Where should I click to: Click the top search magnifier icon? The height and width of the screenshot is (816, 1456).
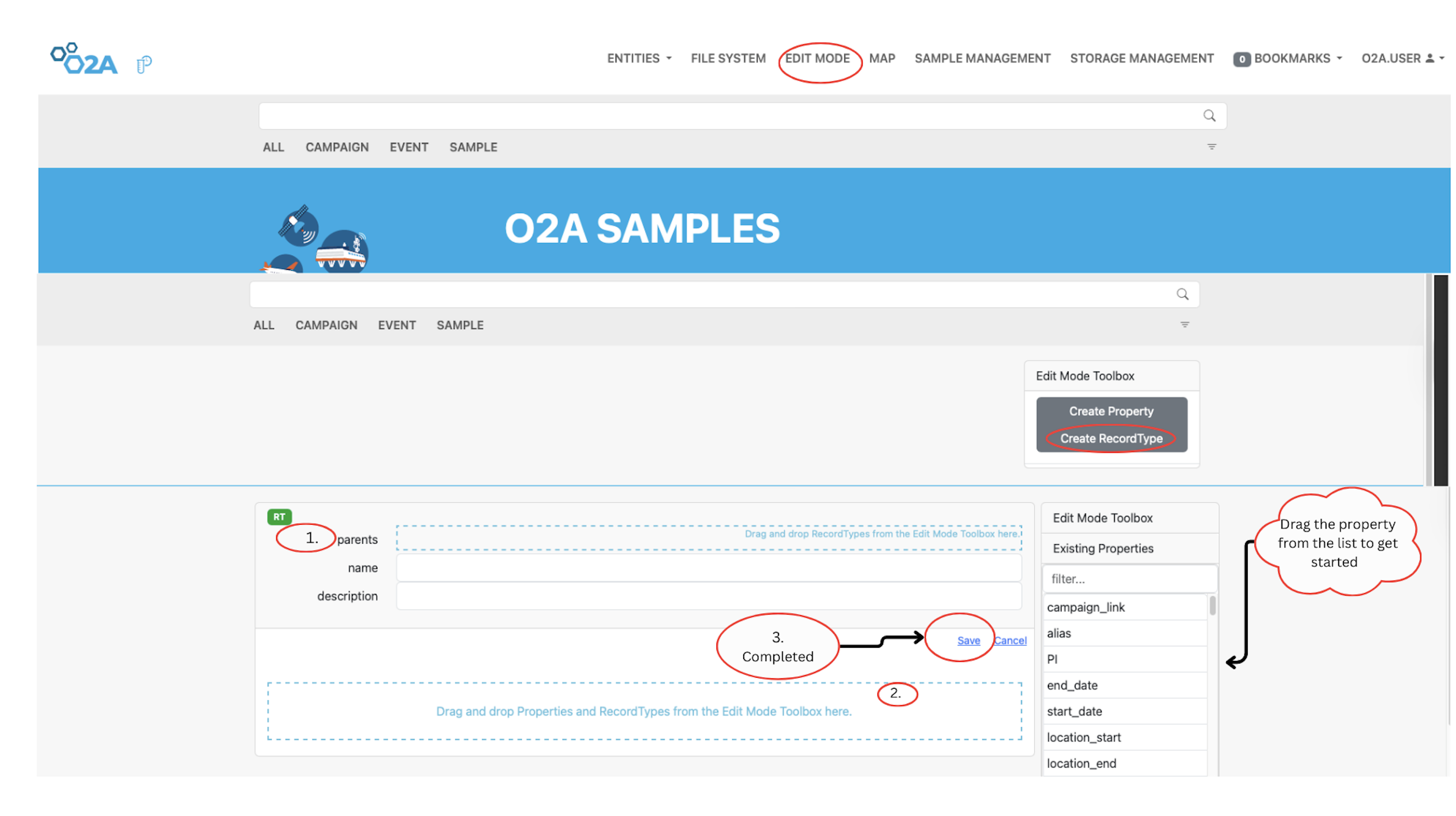(x=1209, y=116)
